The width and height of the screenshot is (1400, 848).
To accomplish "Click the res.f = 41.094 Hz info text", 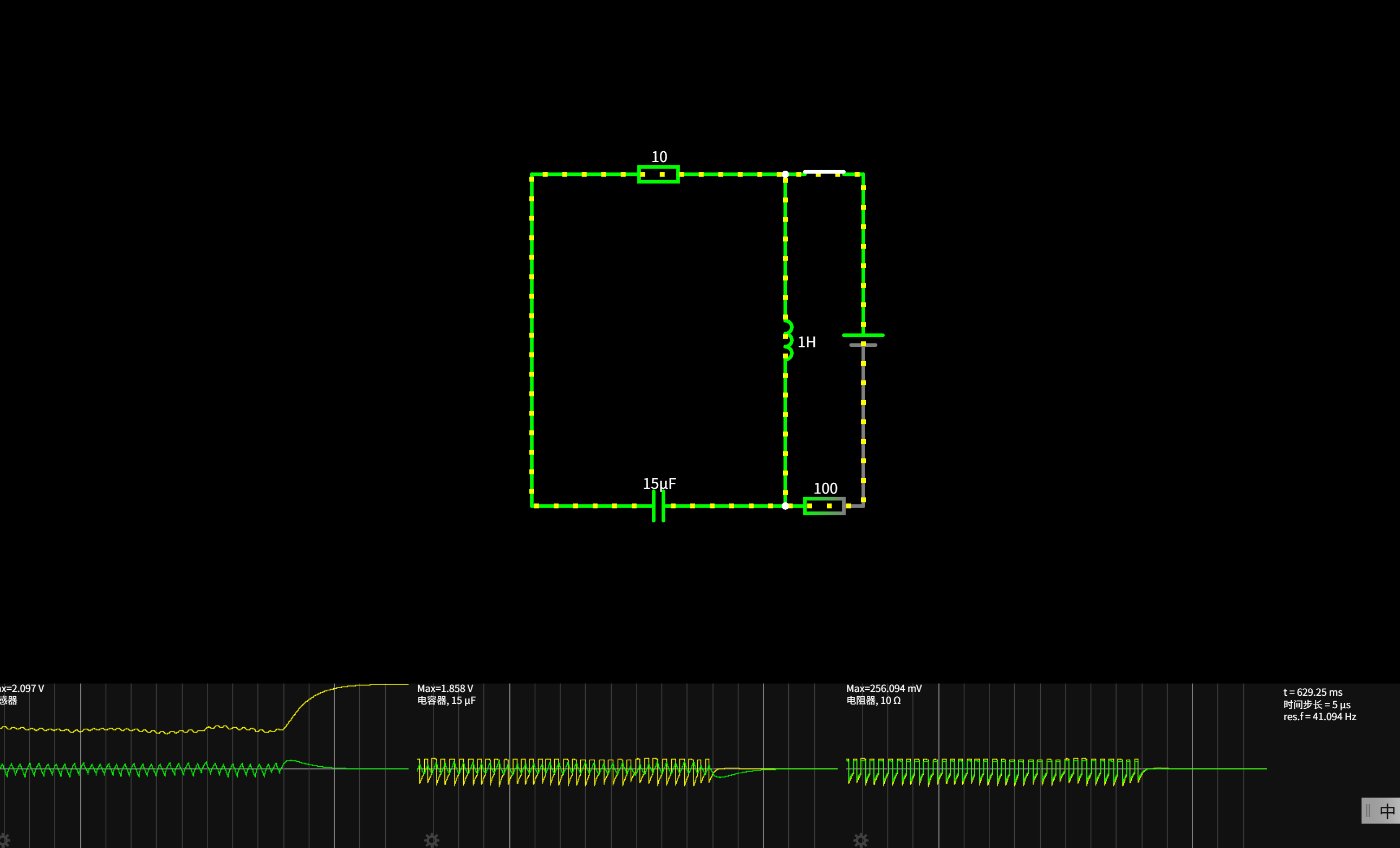I will tap(1319, 717).
